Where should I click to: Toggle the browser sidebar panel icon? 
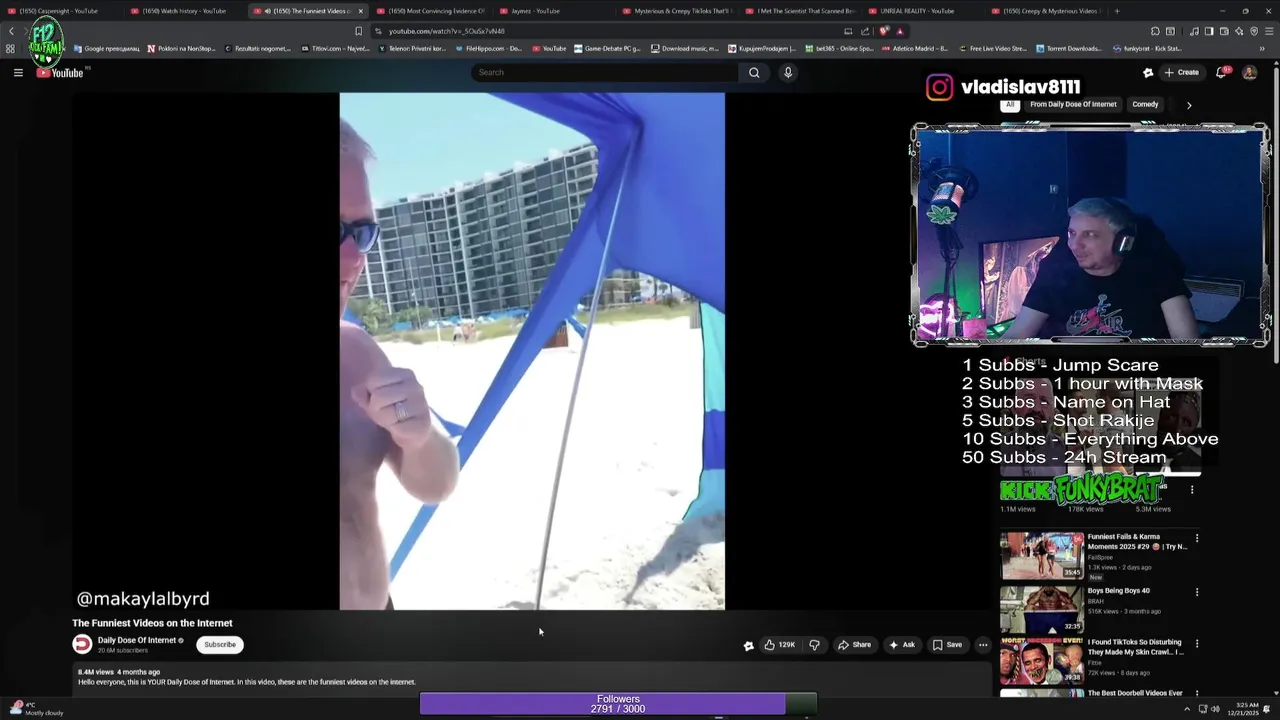(x=1209, y=31)
